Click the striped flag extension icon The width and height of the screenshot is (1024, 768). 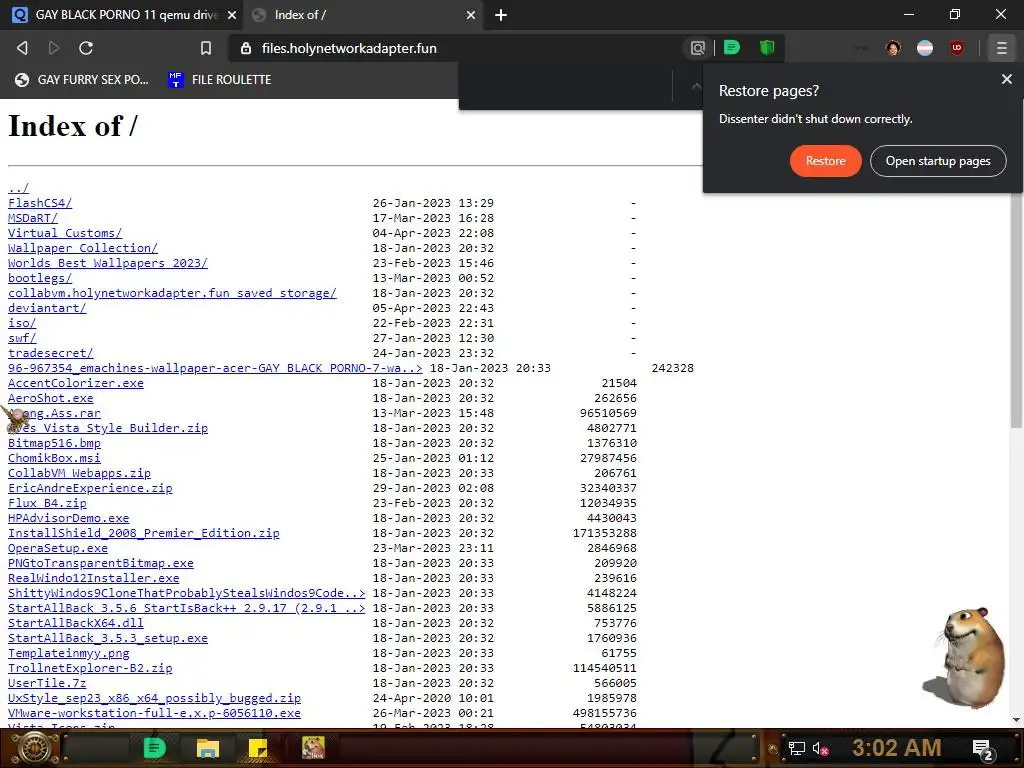coord(925,48)
